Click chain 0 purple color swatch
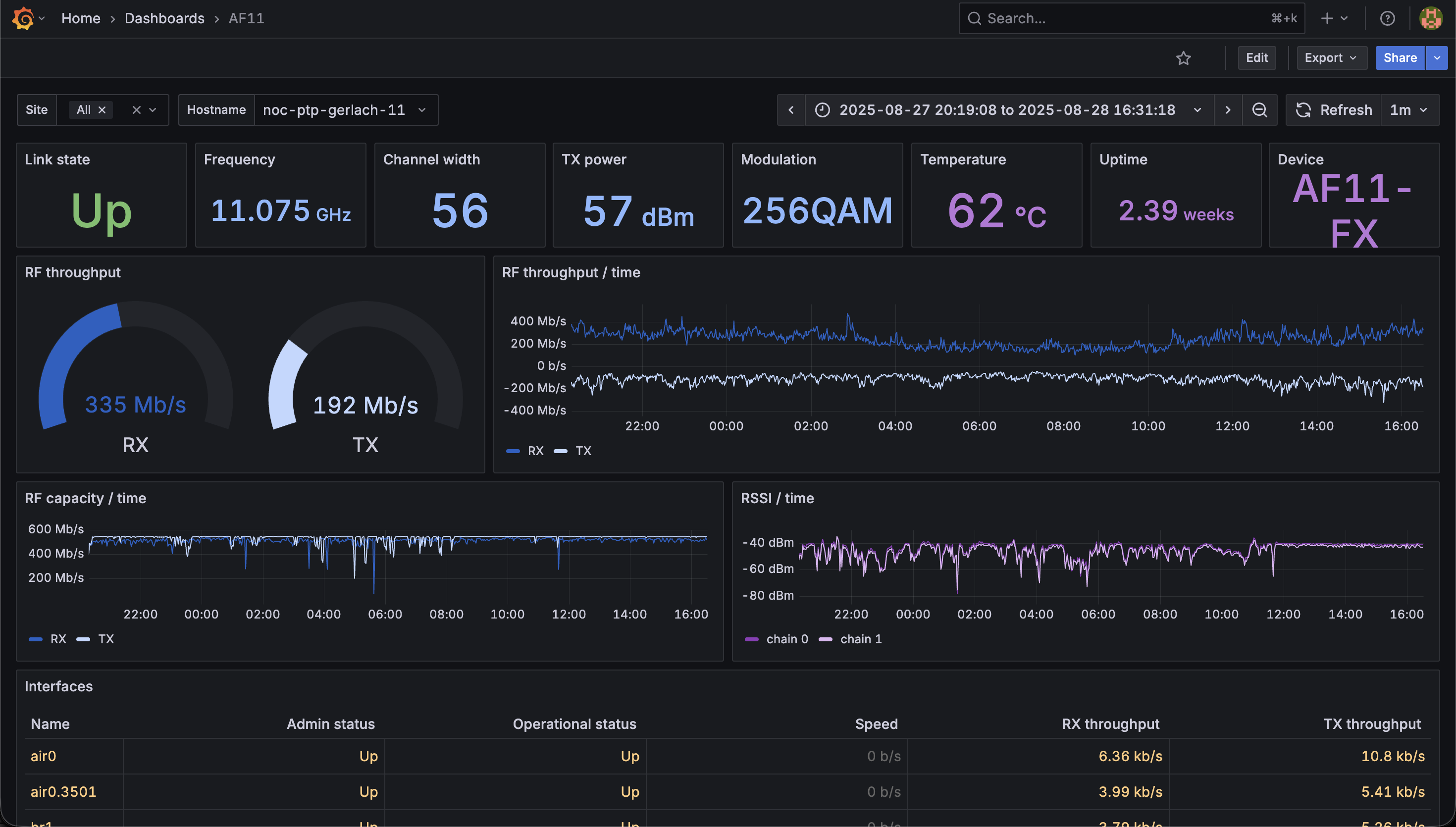The image size is (1456, 827). click(x=751, y=639)
